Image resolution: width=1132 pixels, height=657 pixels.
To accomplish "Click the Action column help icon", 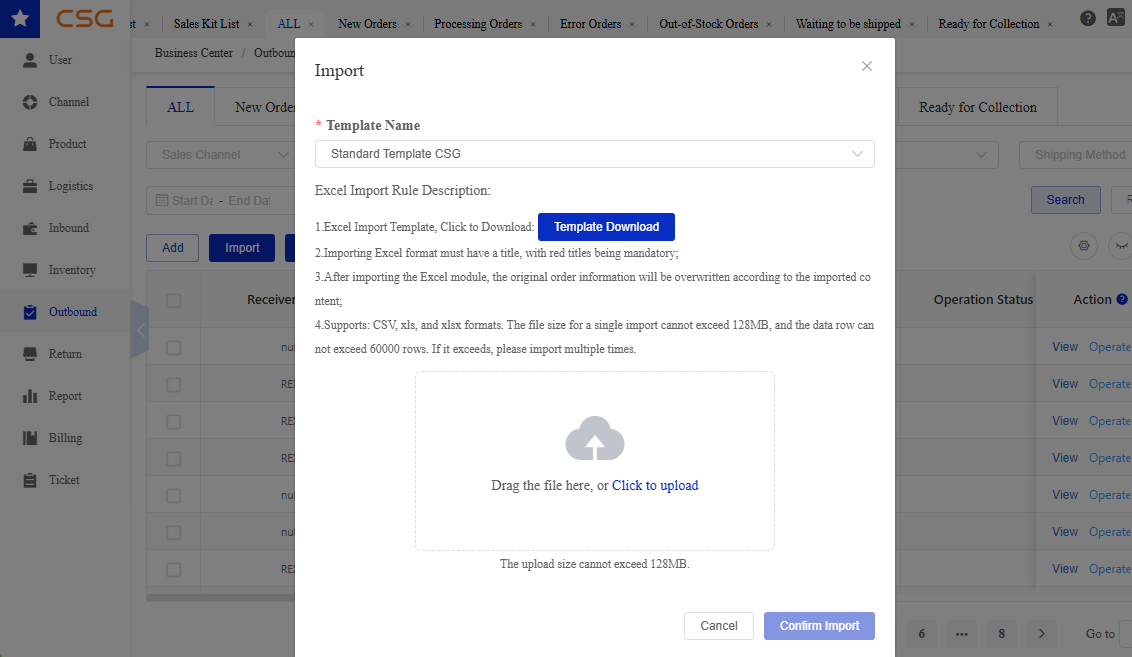I will point(1122,299).
